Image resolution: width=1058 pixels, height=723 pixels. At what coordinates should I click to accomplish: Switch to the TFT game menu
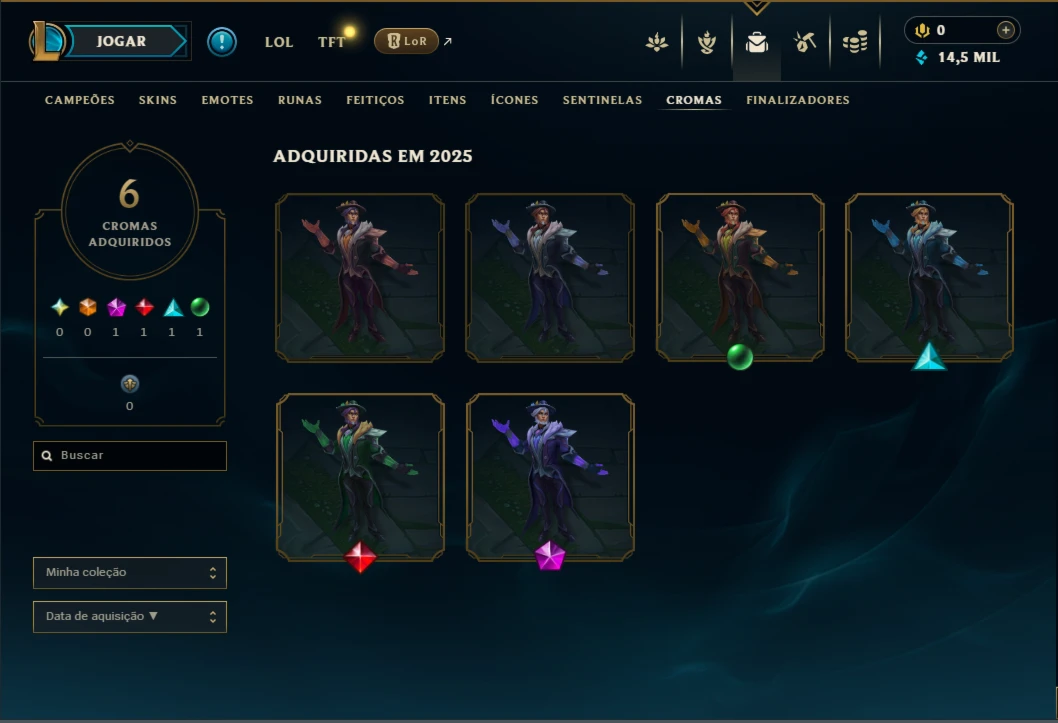click(x=331, y=42)
